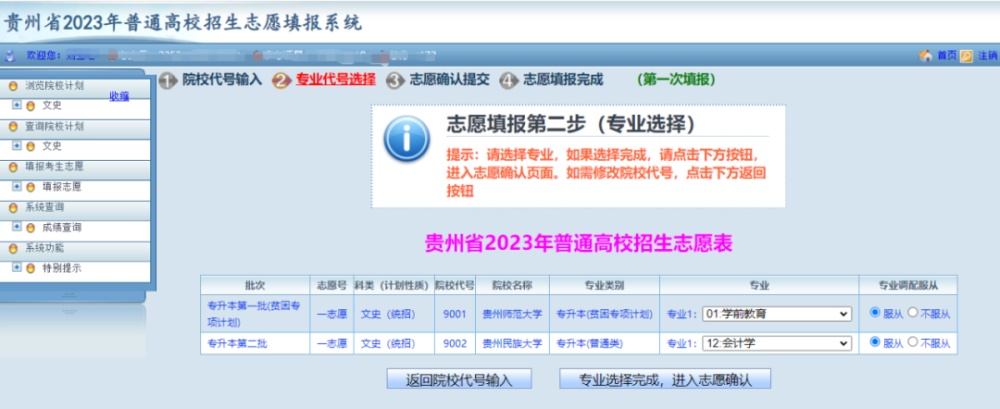Open the 填报志愿 tree item
1000x409 pixels.
coord(62,188)
